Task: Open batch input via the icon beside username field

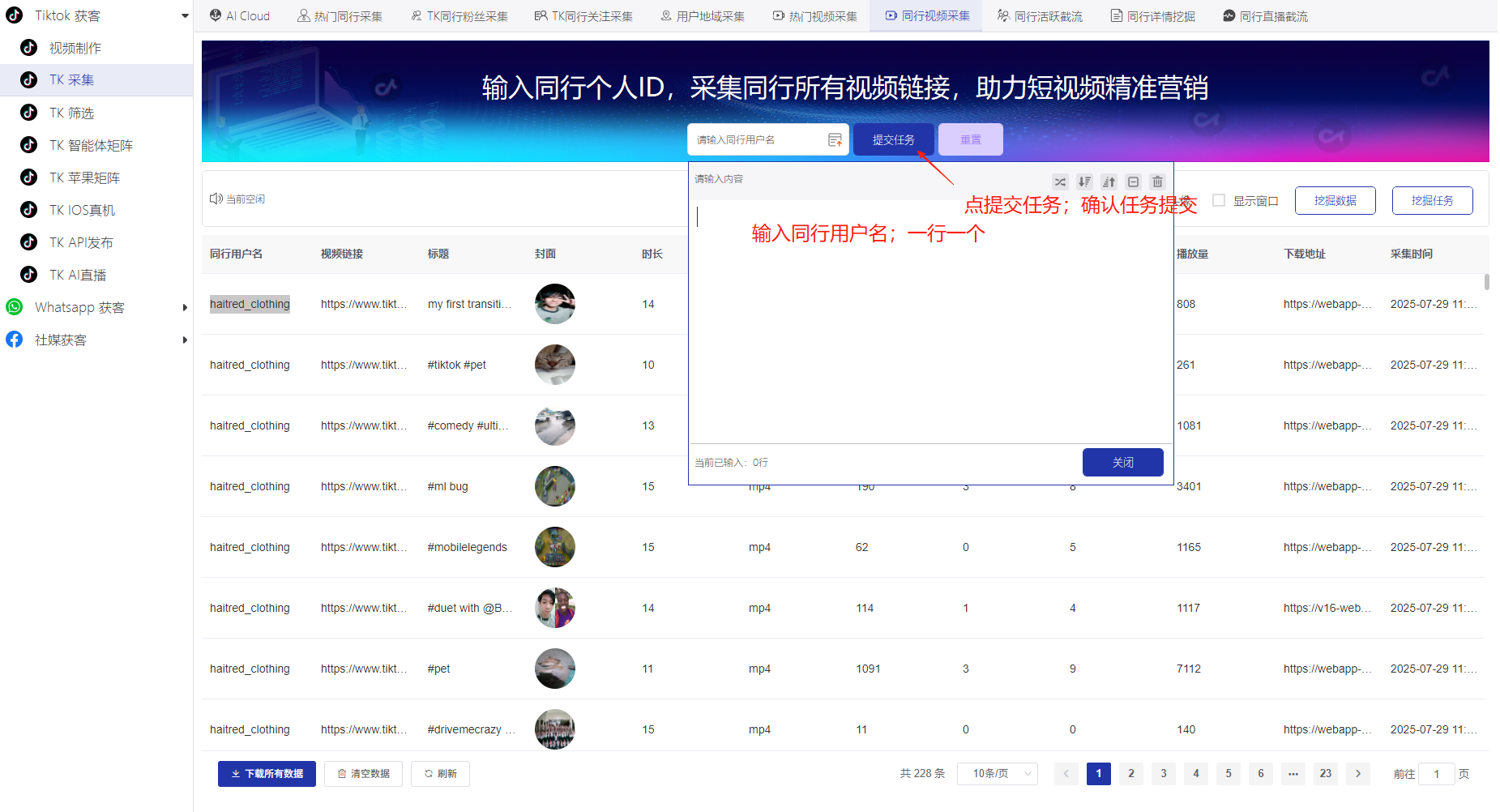Action: [835, 139]
